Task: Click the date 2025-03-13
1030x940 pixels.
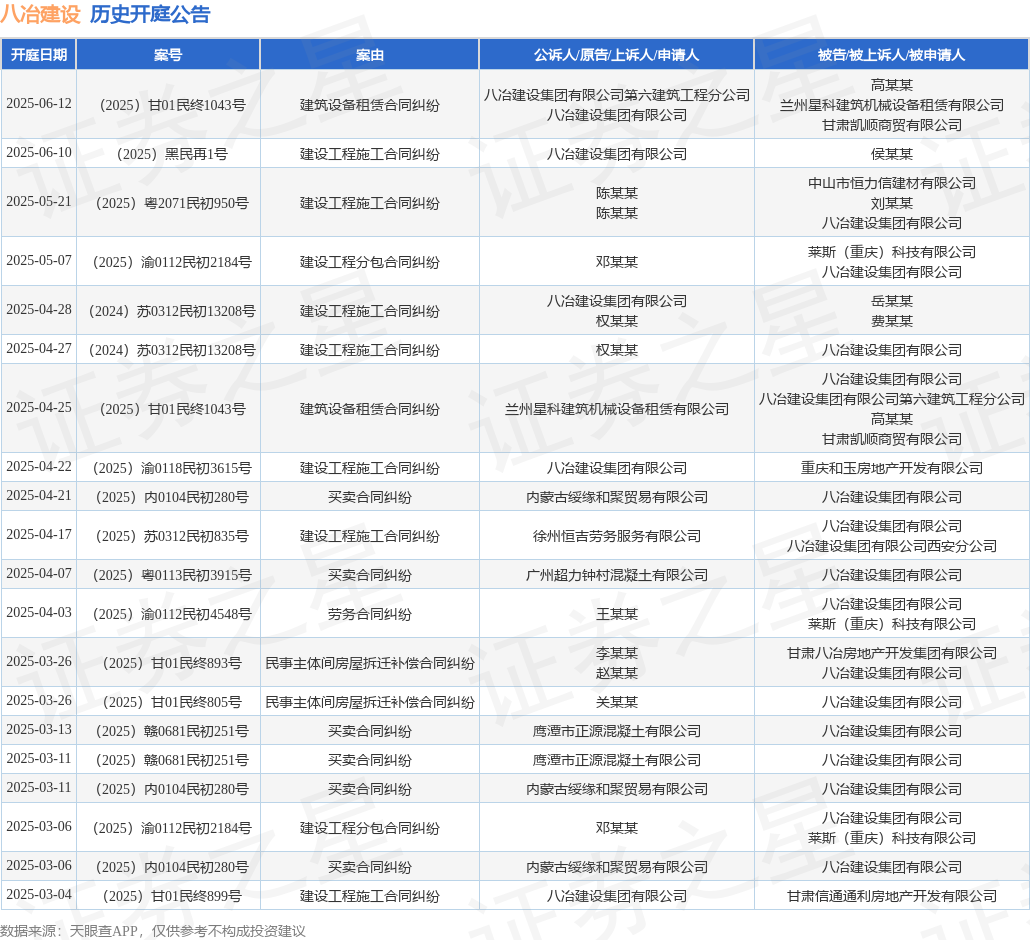Action: 39,730
